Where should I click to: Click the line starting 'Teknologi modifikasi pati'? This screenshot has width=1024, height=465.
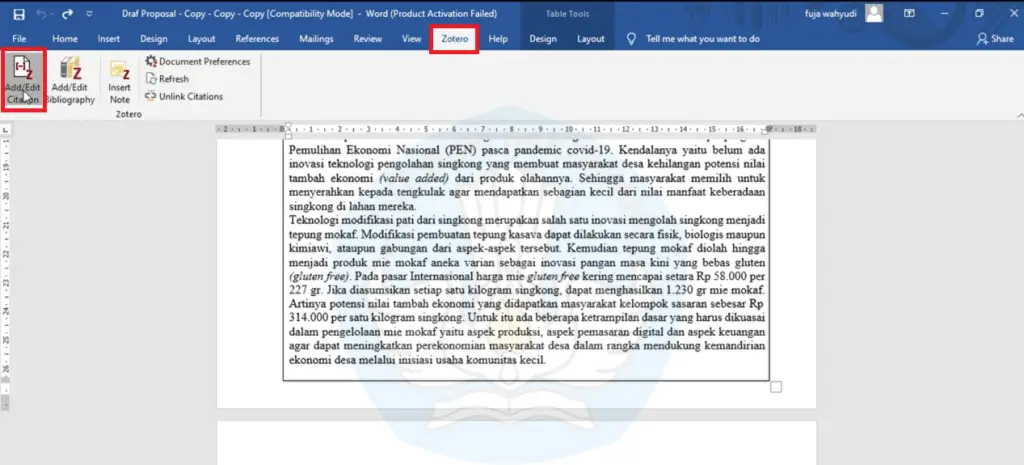click(x=528, y=221)
